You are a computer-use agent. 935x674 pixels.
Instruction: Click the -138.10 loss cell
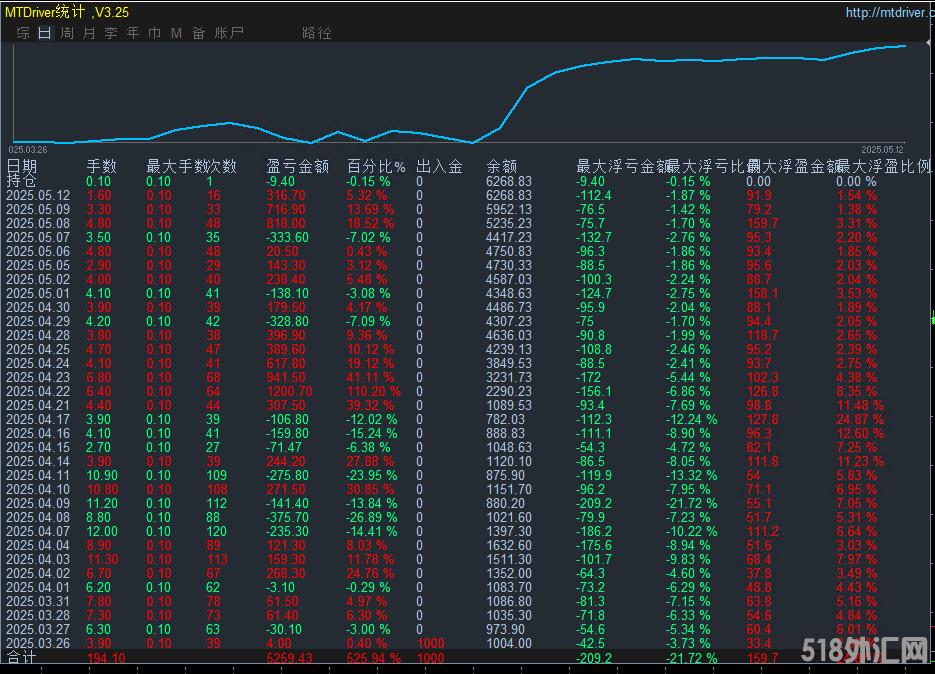tap(287, 293)
